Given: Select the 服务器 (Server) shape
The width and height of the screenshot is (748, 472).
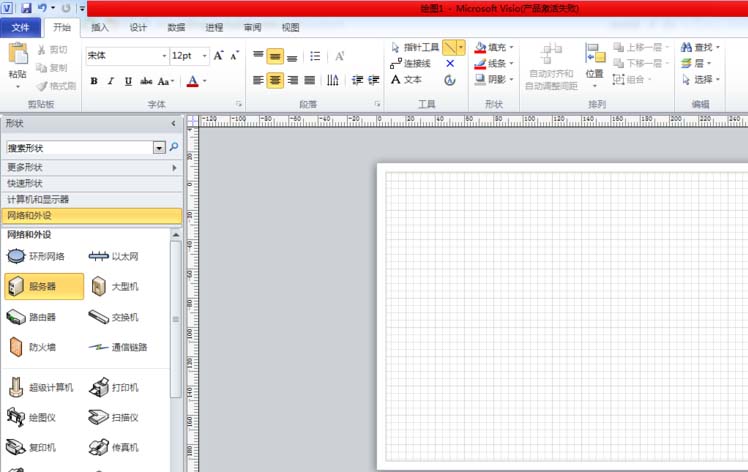Looking at the screenshot, I should point(43,287).
